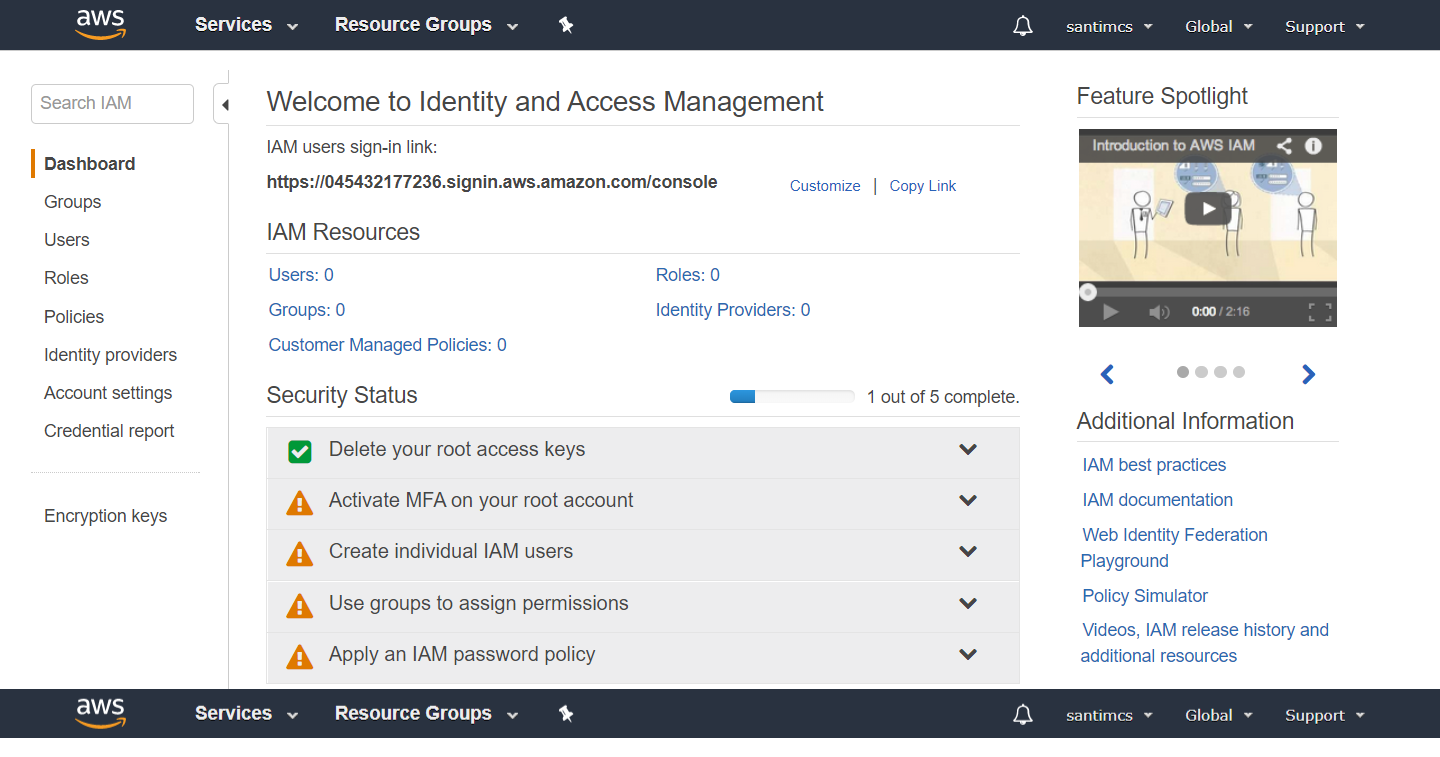
Task: Select the first carousel dot
Action: point(1183,372)
